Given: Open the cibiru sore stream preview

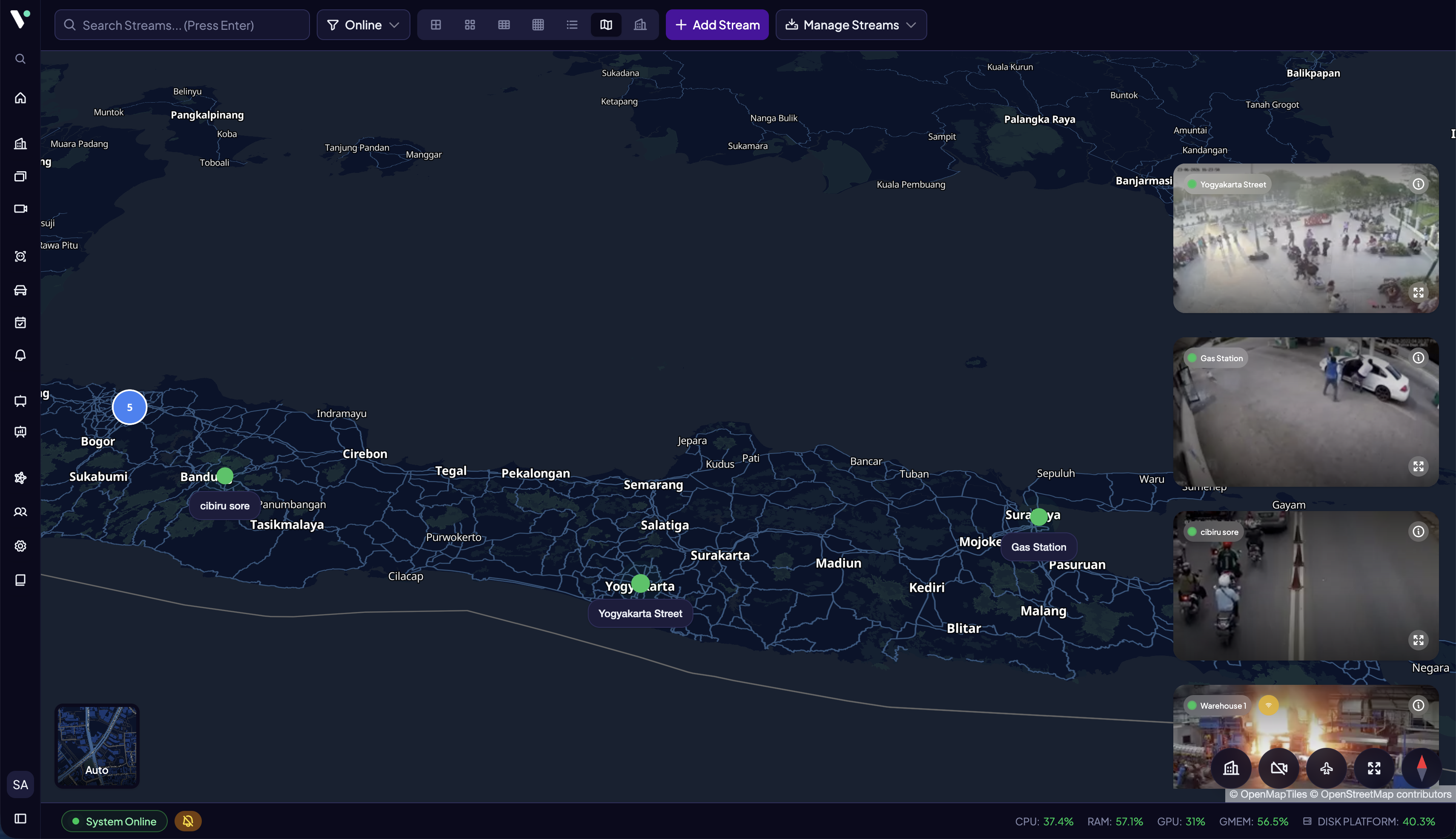Looking at the screenshot, I should tap(1306, 586).
